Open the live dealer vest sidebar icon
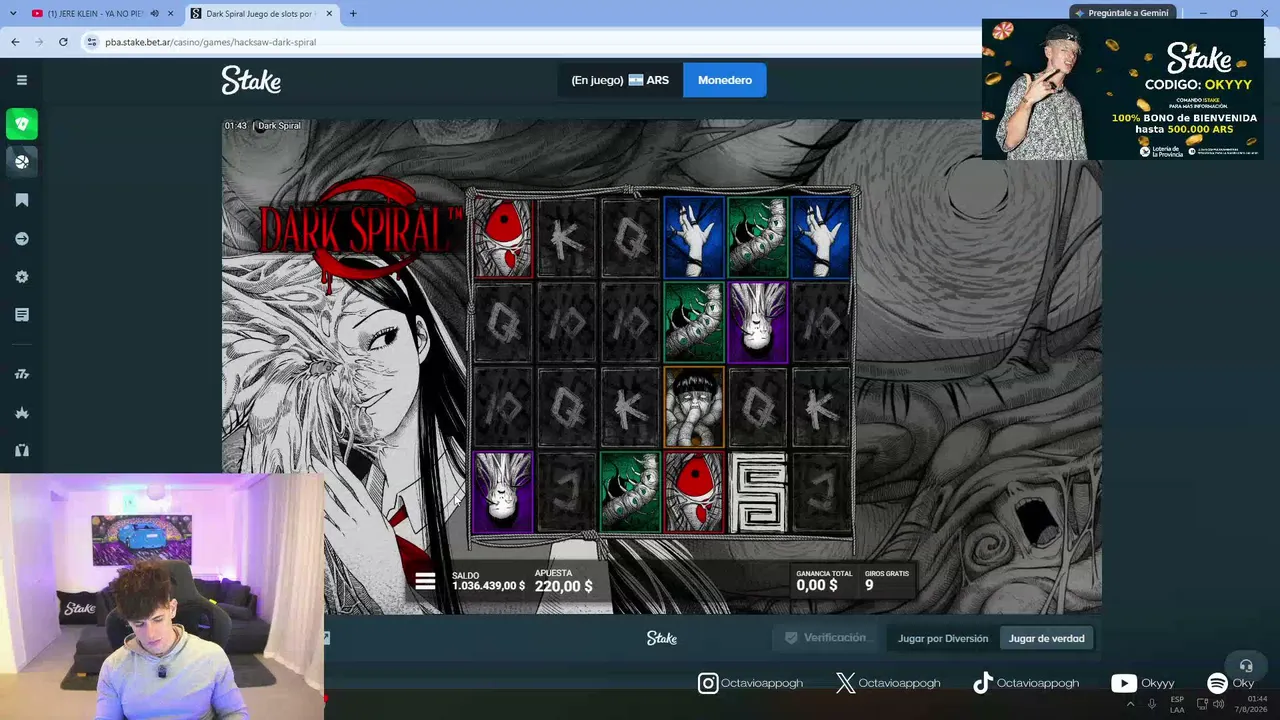 (22, 450)
